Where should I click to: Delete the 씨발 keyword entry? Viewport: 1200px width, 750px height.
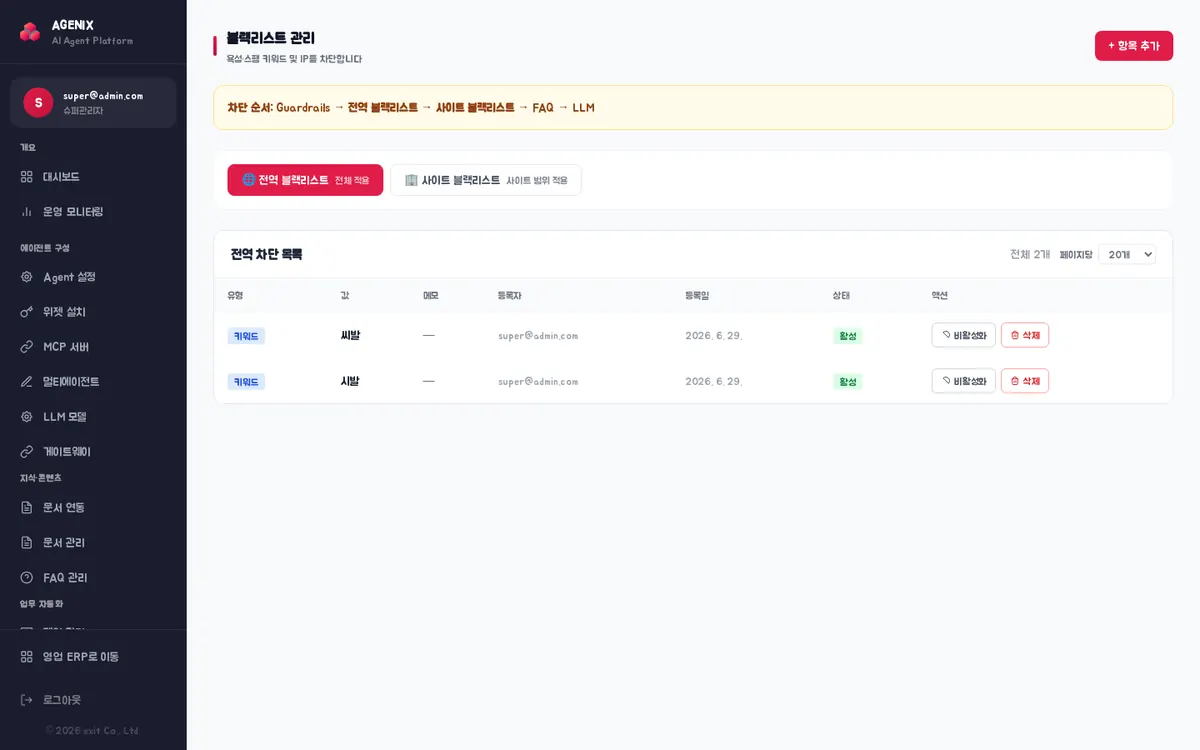point(1025,335)
